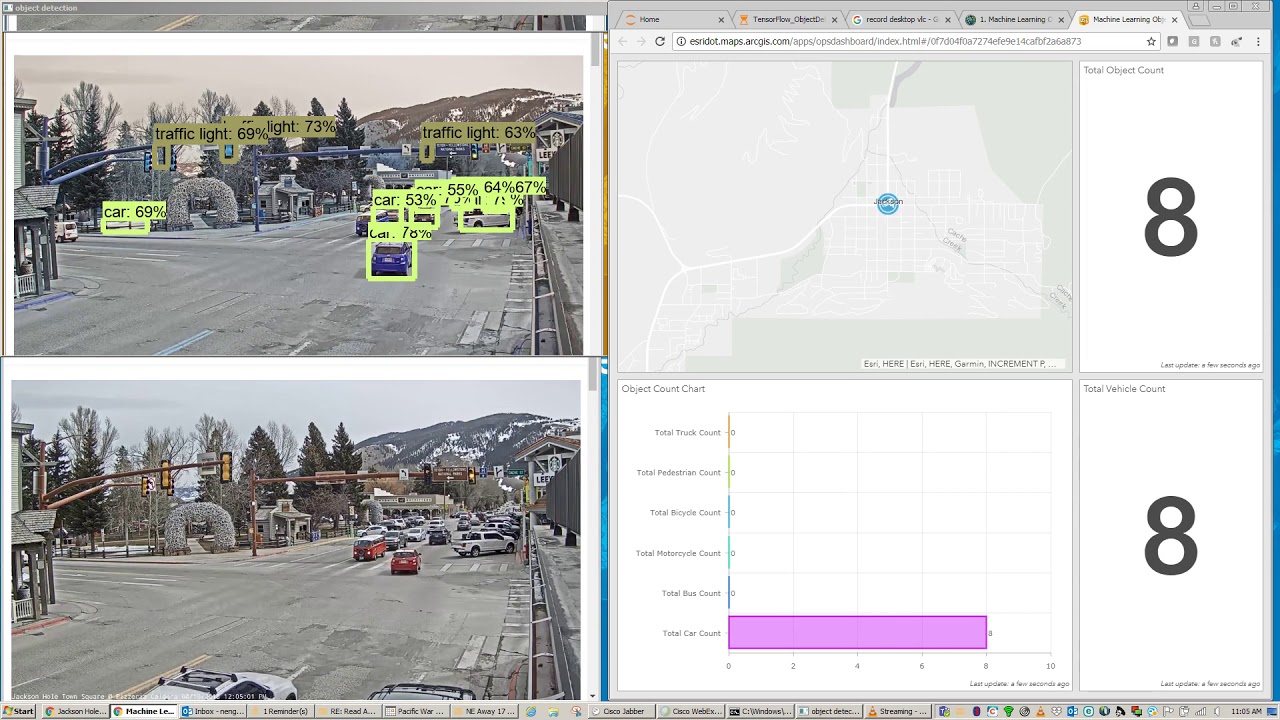
Task: Click the Teams tray icon
Action: 945,711
